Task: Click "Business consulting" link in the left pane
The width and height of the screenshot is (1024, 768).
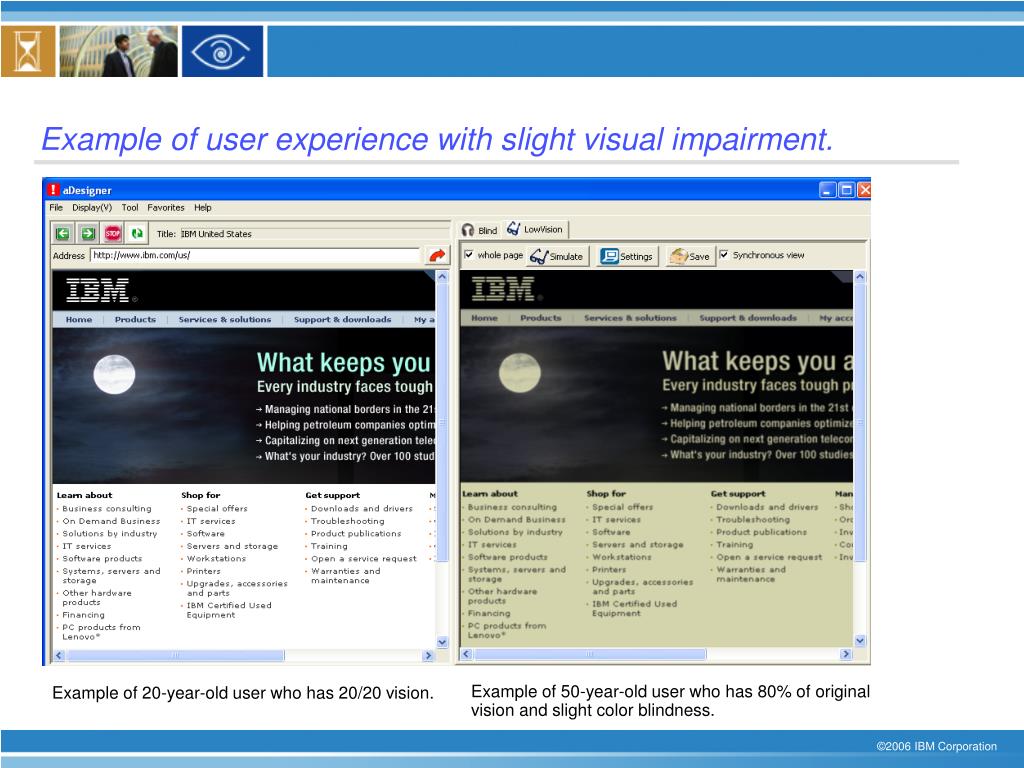Action: coord(106,509)
